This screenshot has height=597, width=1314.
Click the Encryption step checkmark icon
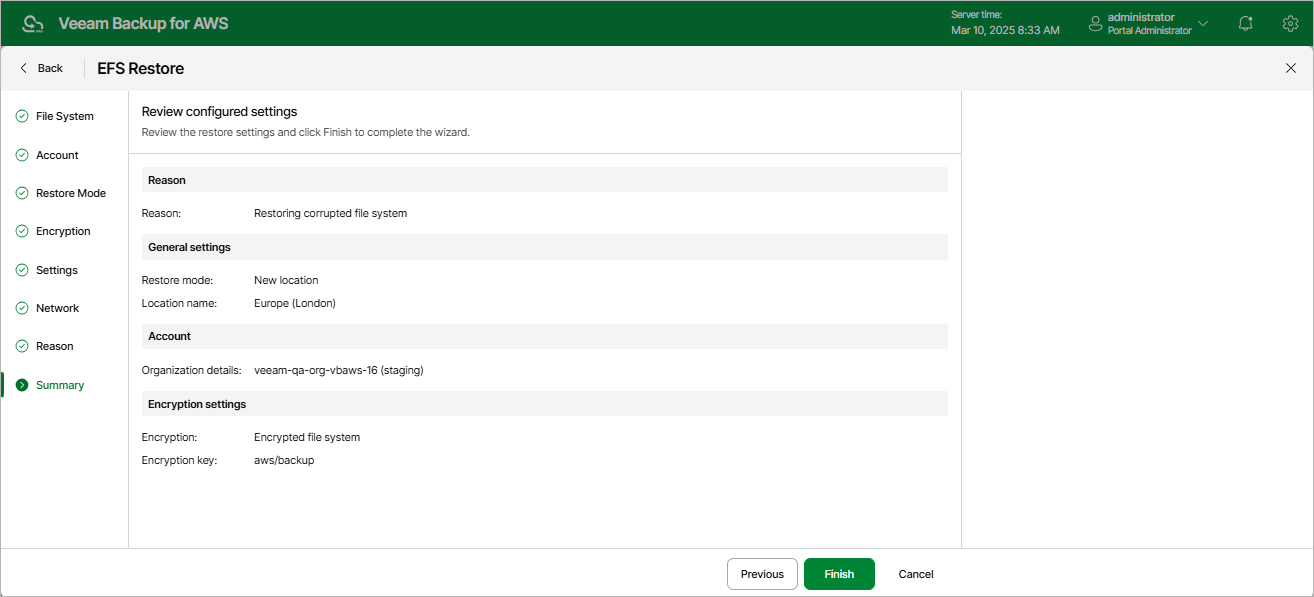pos(22,231)
